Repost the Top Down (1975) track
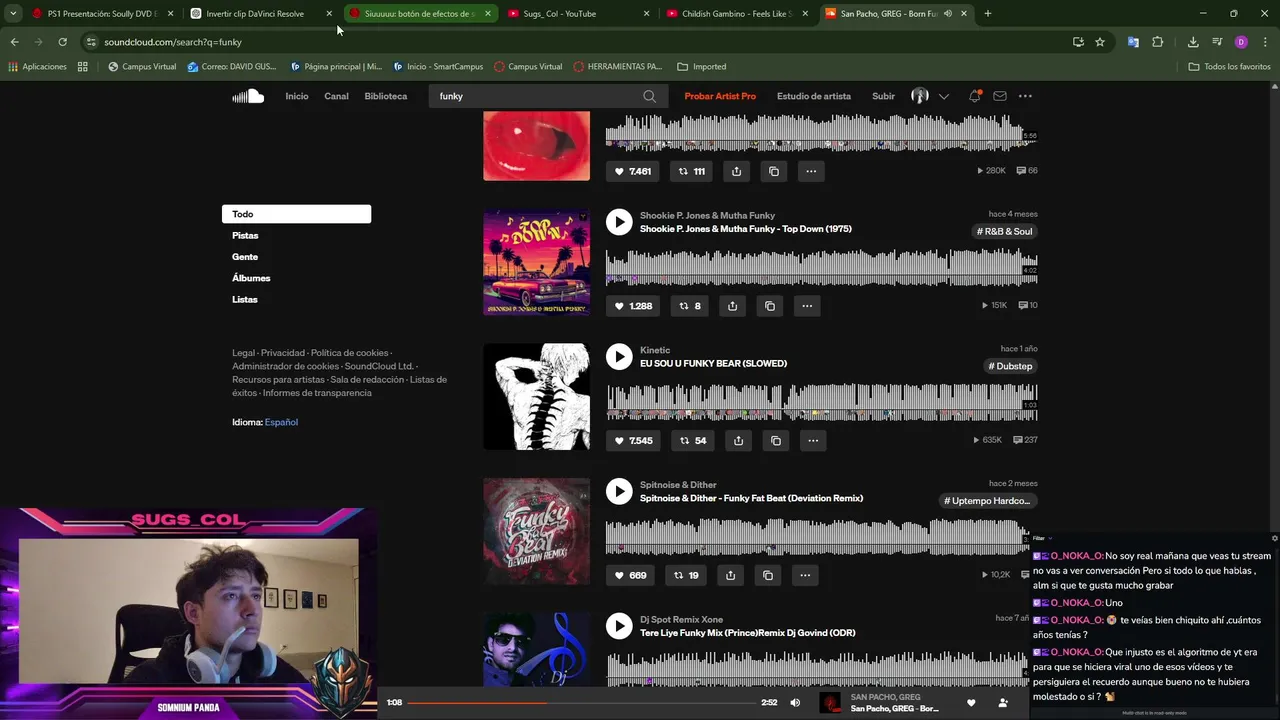 [690, 306]
